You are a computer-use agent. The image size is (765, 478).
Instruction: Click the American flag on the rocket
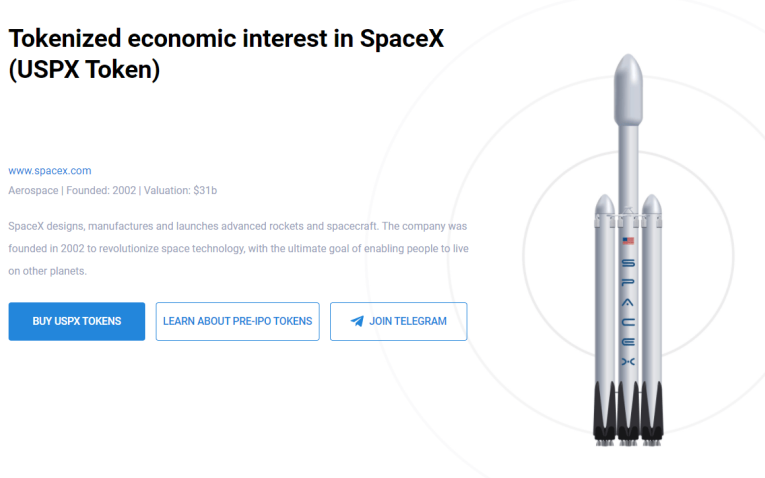click(x=628, y=241)
